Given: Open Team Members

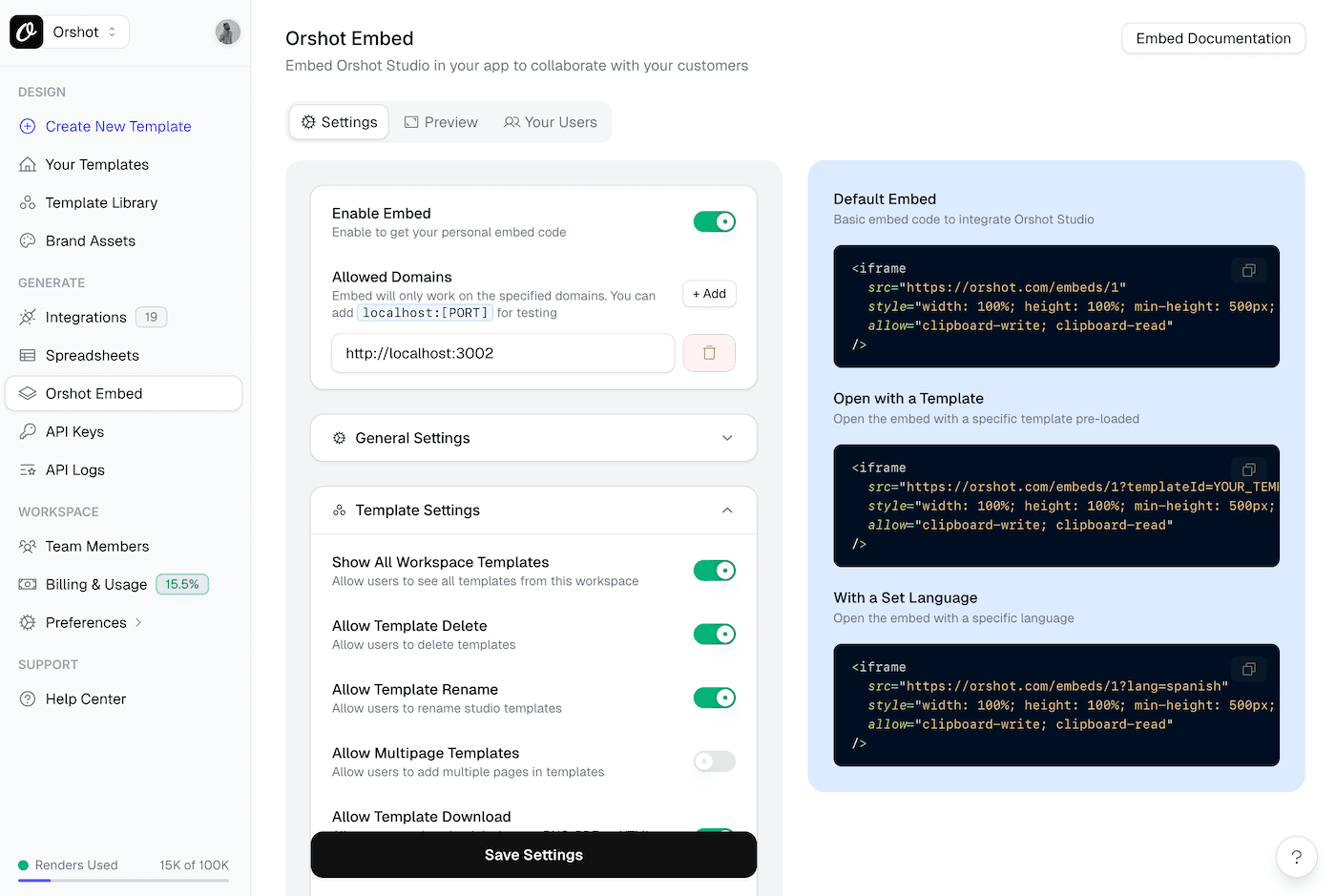Looking at the screenshot, I should (96, 546).
